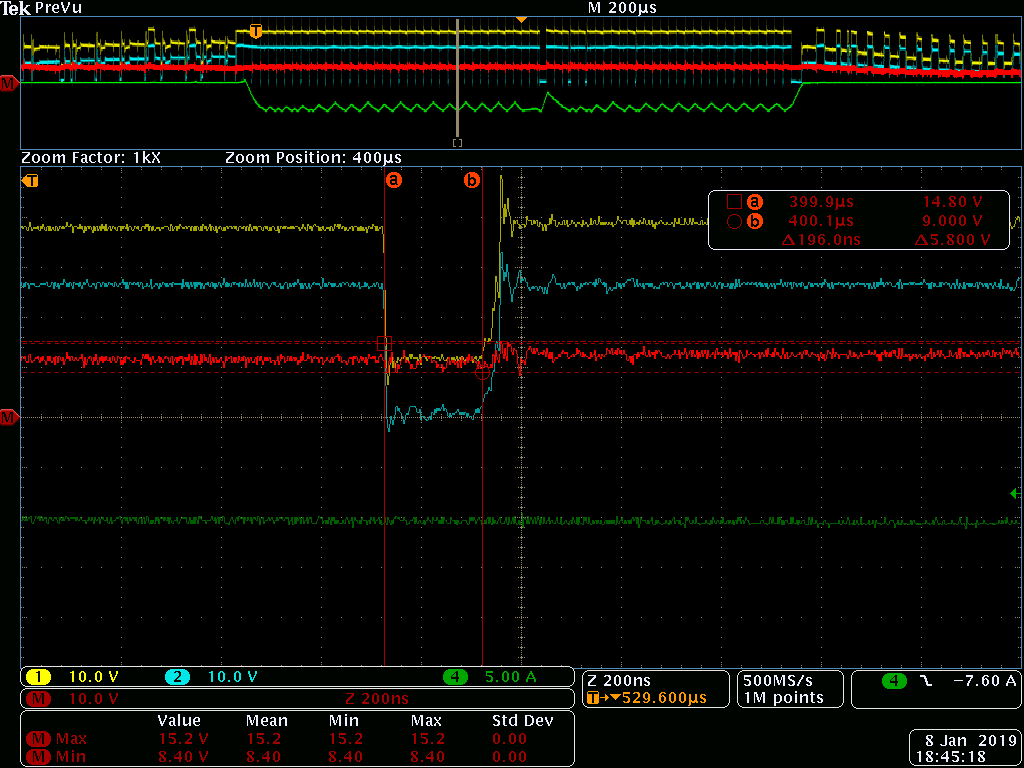Click the trigger level -7.60 A
1024x768 pixels.
click(x=985, y=681)
